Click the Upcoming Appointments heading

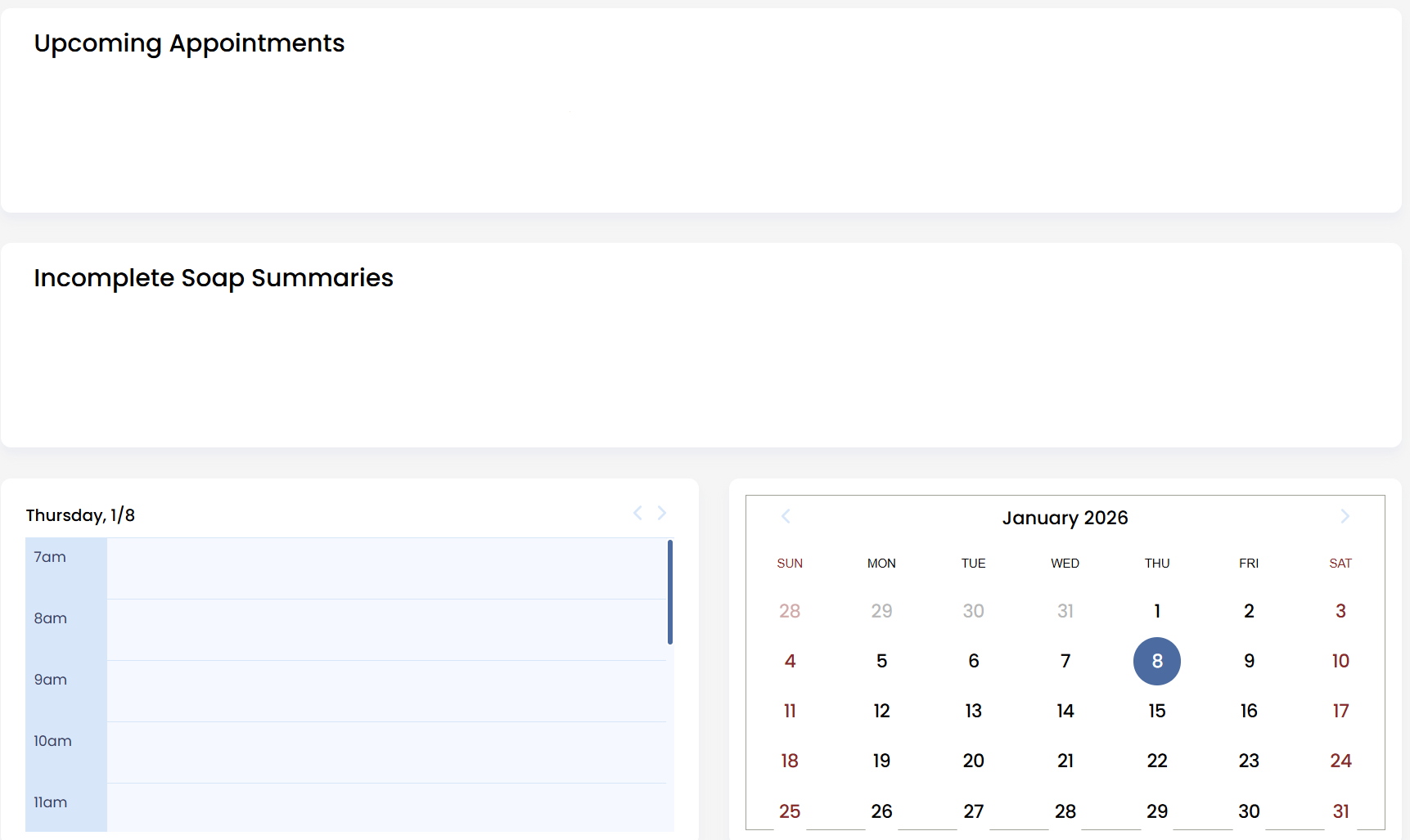click(x=189, y=43)
